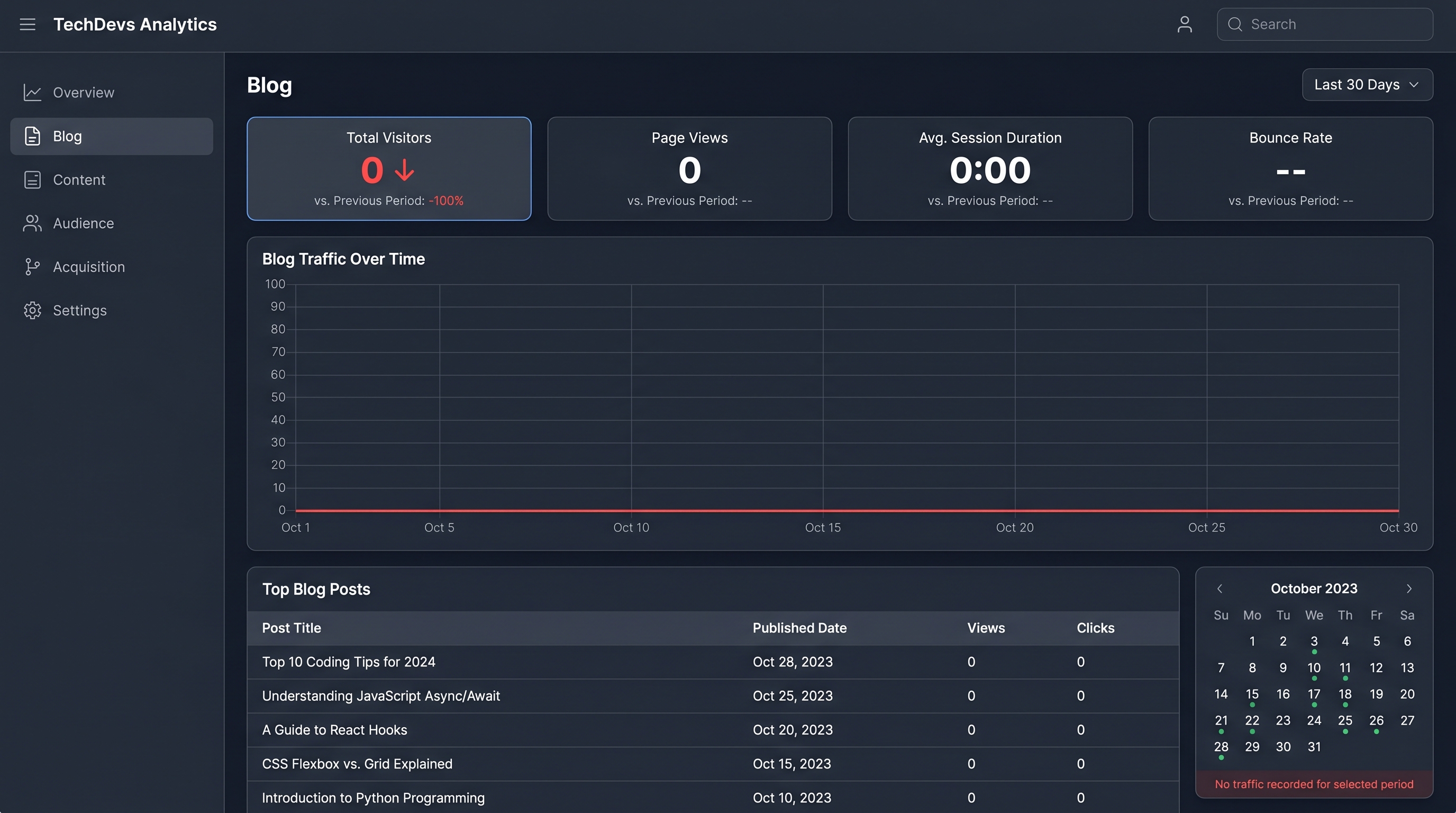Go to previous month in calendar
Screen dimensions: 1456x813
coord(1220,589)
